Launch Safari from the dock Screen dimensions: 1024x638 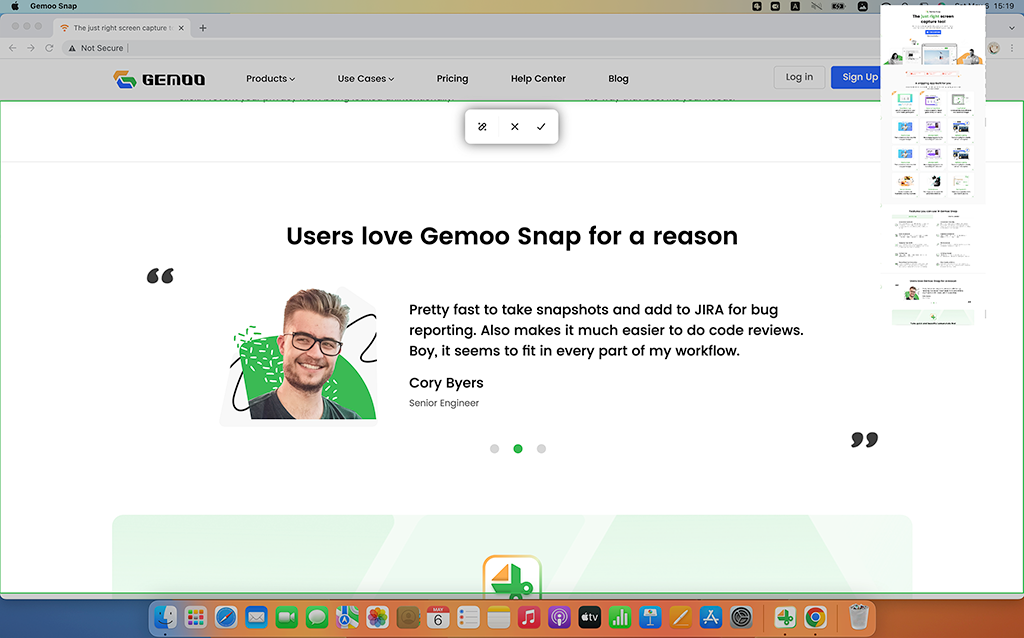coord(226,617)
